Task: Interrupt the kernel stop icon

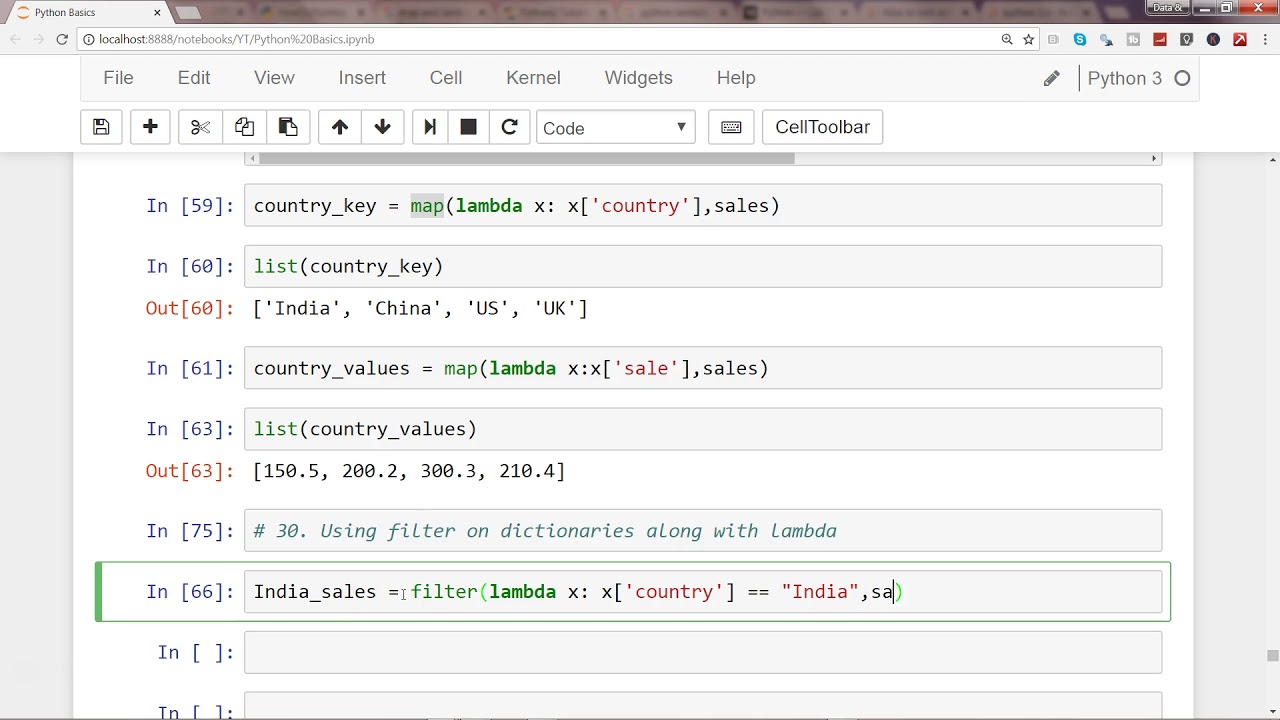Action: coord(468,127)
